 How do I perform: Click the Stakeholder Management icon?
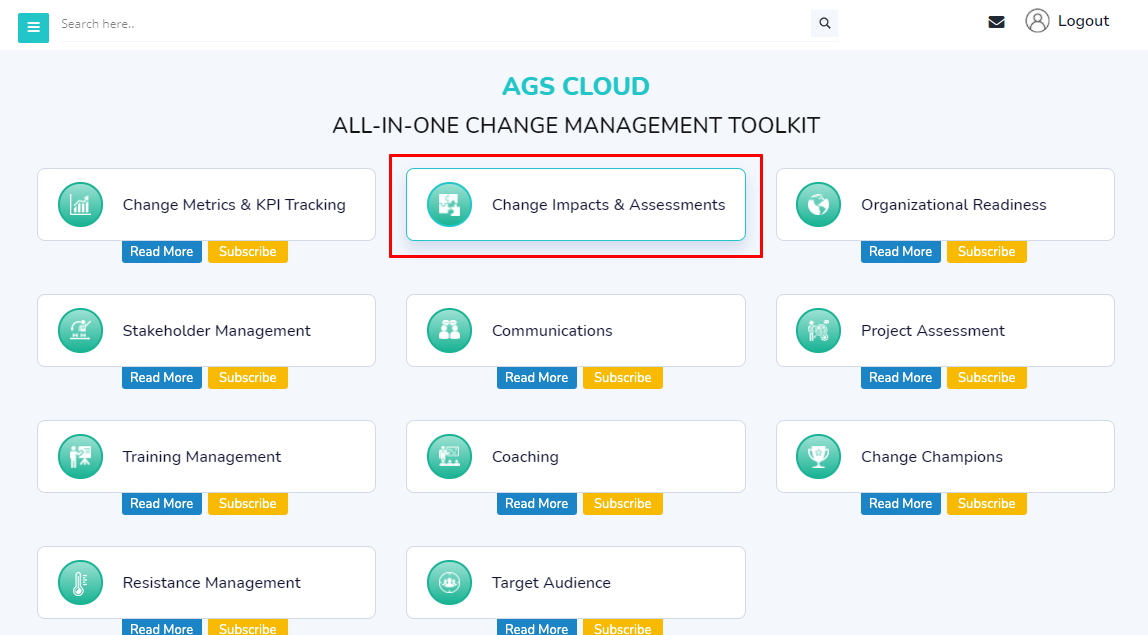[x=81, y=330]
